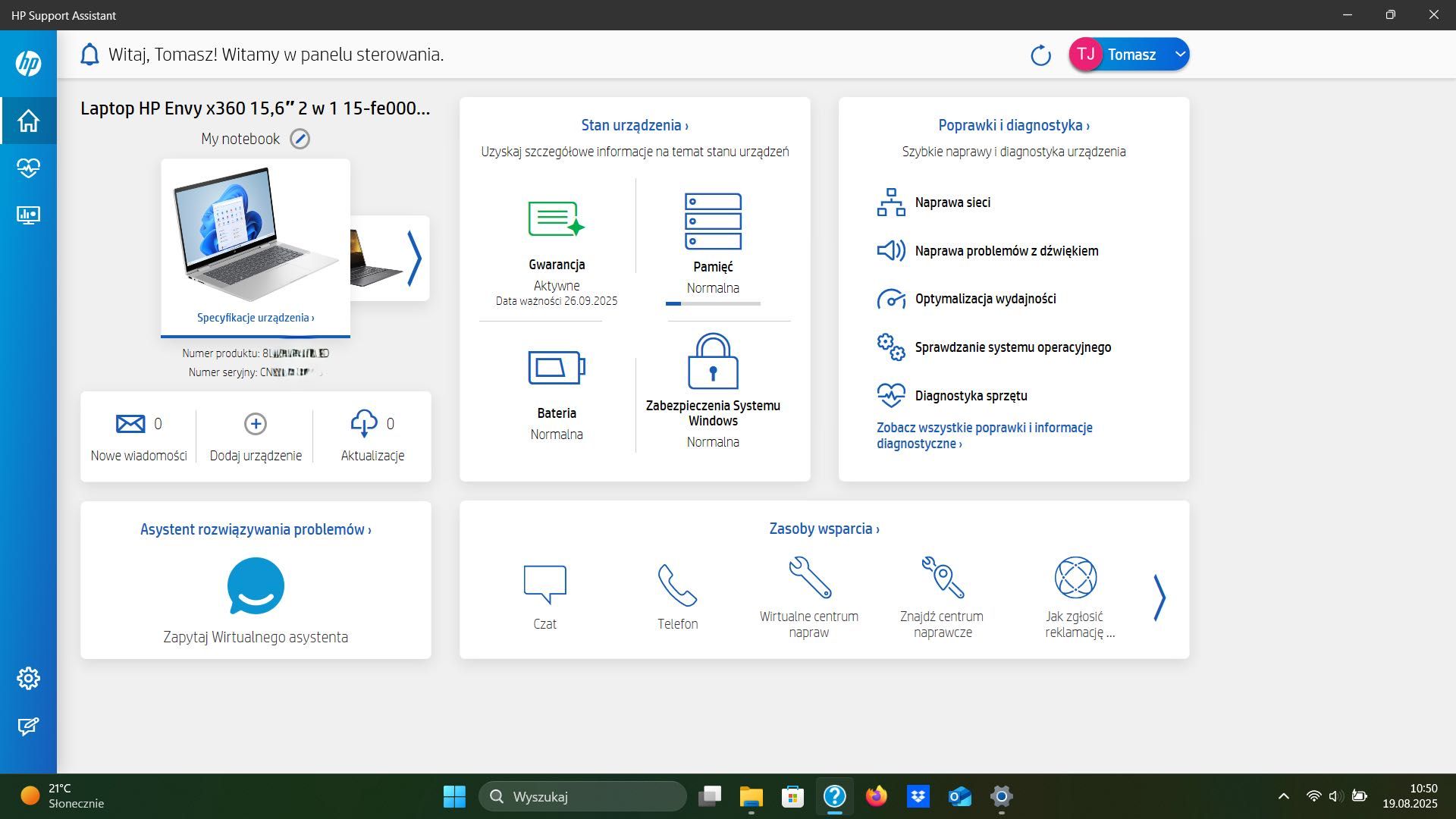Open Asystent rozwiązywania problemów link
1456x819 pixels.
pyautogui.click(x=256, y=529)
